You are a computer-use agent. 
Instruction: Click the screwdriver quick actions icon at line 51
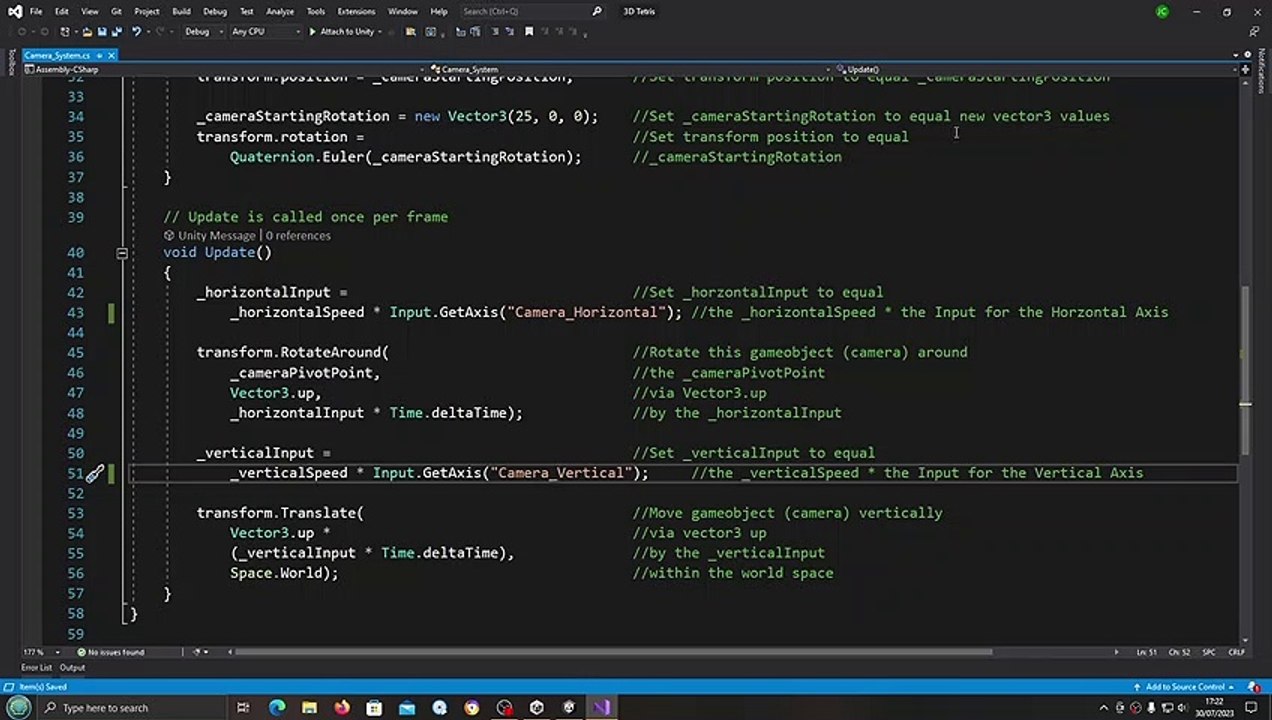pos(94,473)
